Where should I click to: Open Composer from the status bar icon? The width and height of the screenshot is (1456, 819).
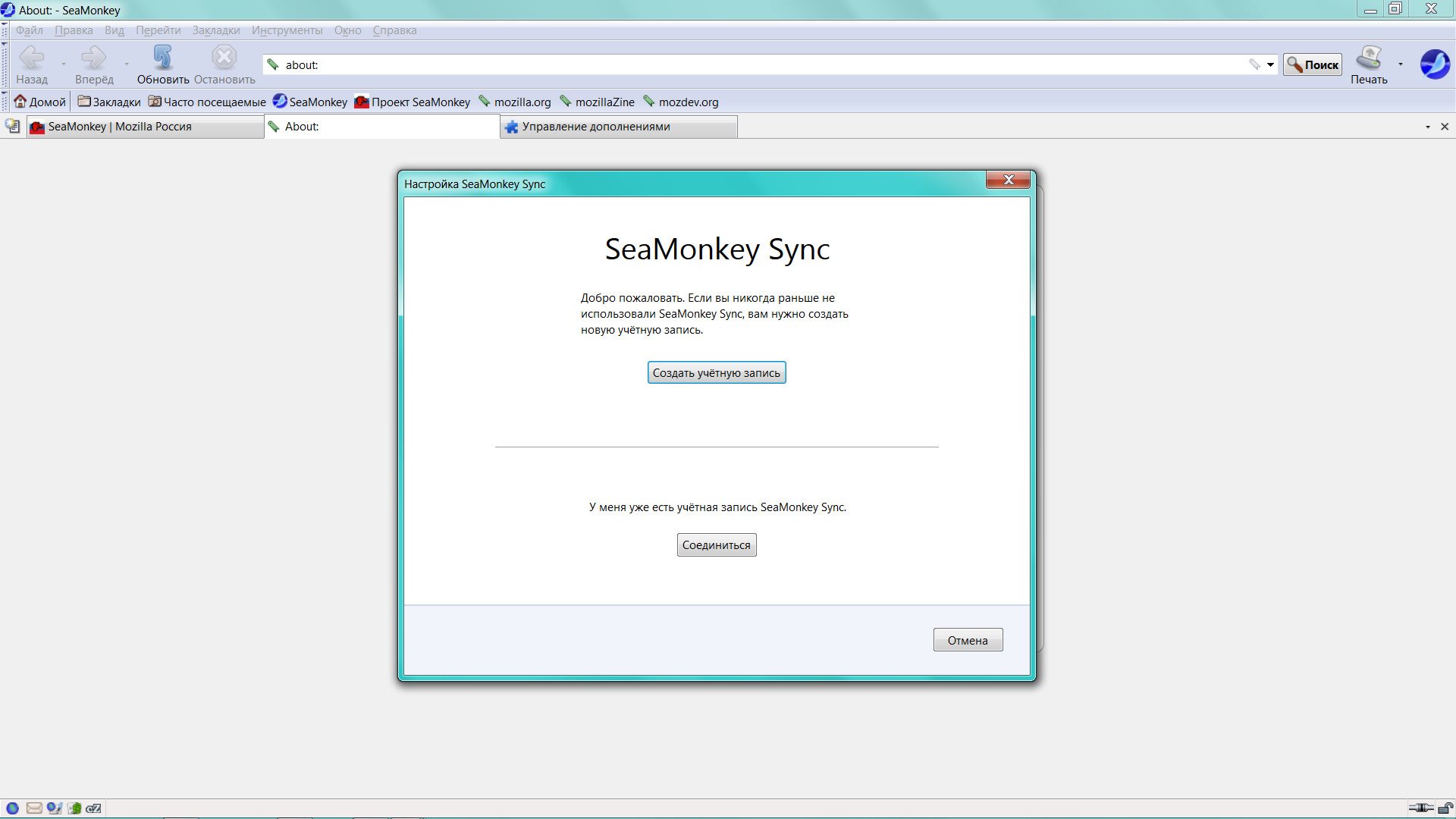pyautogui.click(x=54, y=808)
